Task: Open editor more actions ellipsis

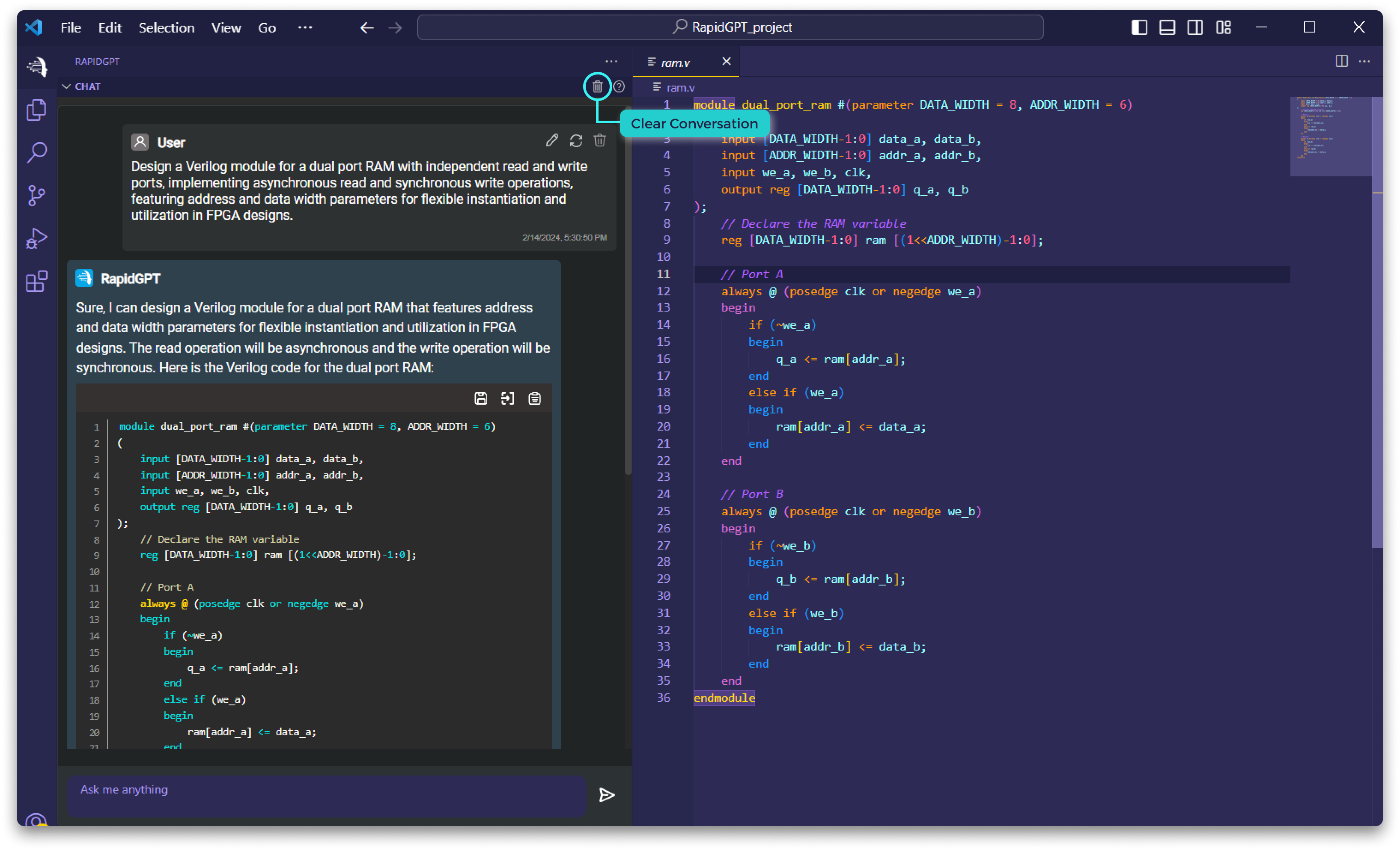Action: click(x=1364, y=61)
